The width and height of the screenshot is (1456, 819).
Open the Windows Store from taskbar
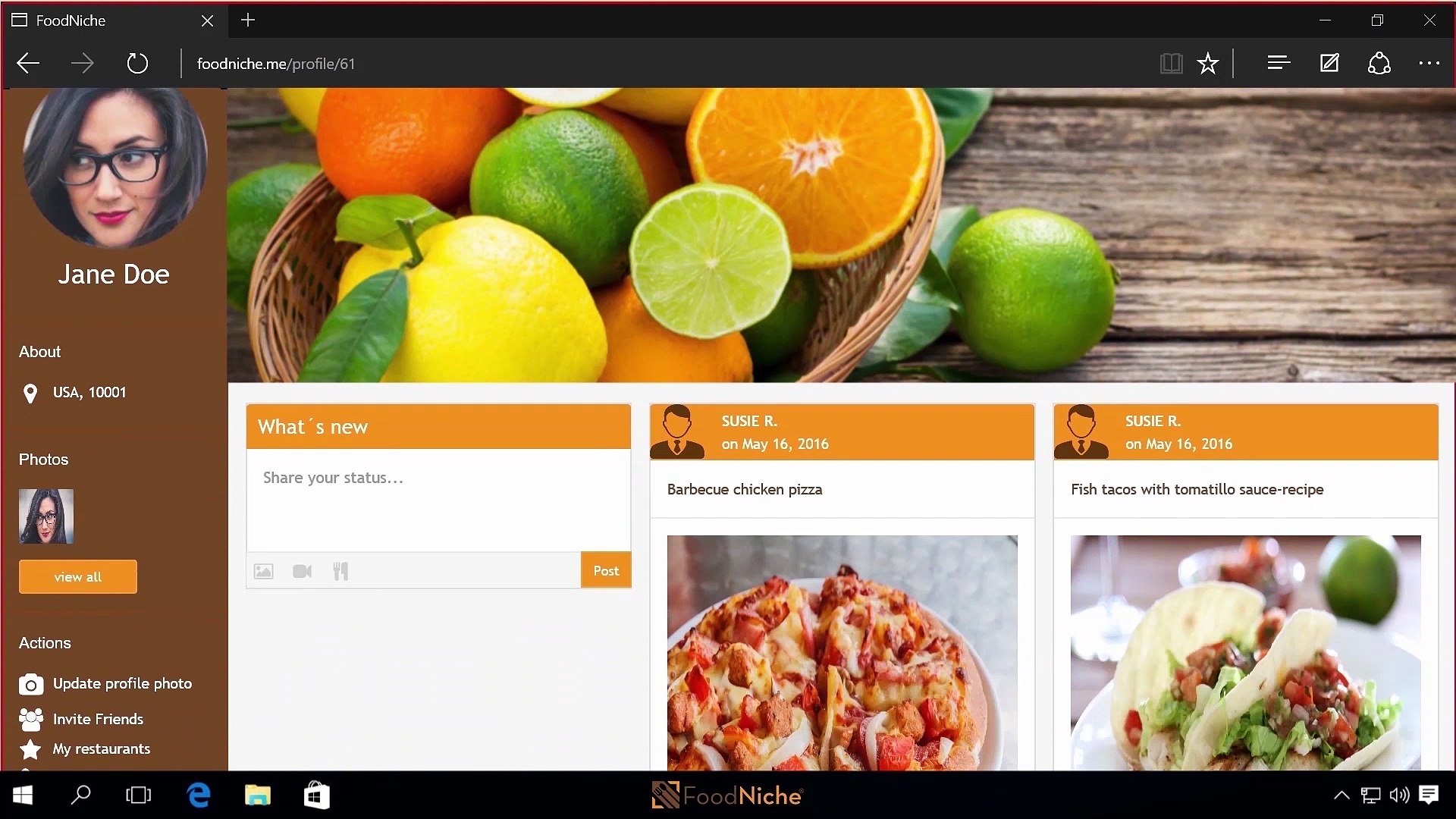coord(316,795)
